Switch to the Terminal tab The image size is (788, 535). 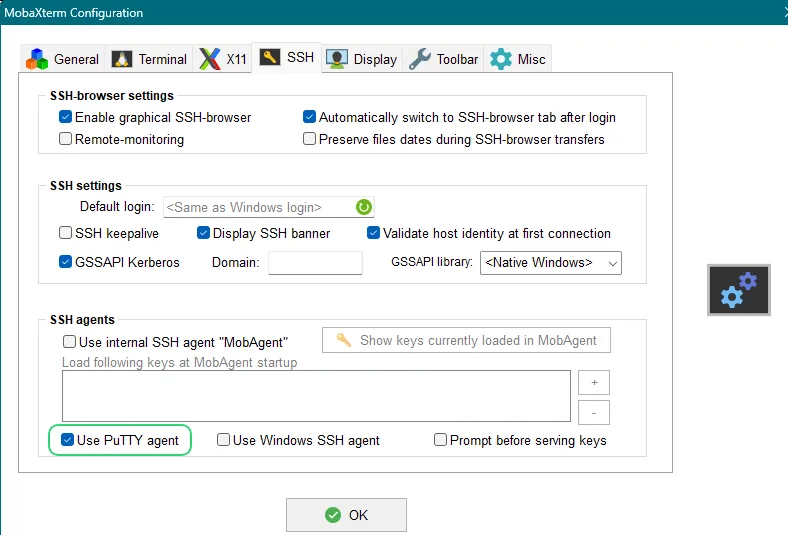tap(150, 59)
